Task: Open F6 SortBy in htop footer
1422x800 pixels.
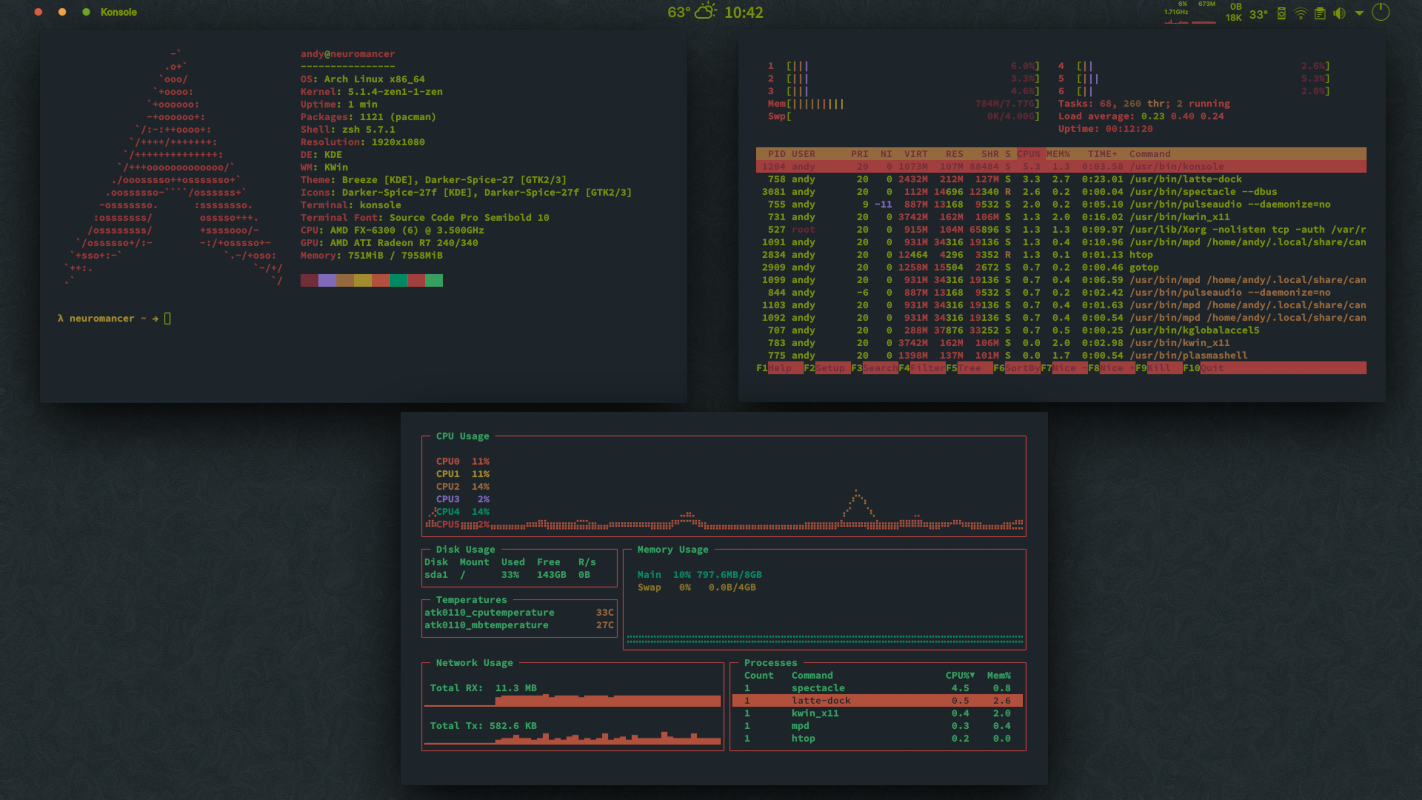Action: 1016,368
